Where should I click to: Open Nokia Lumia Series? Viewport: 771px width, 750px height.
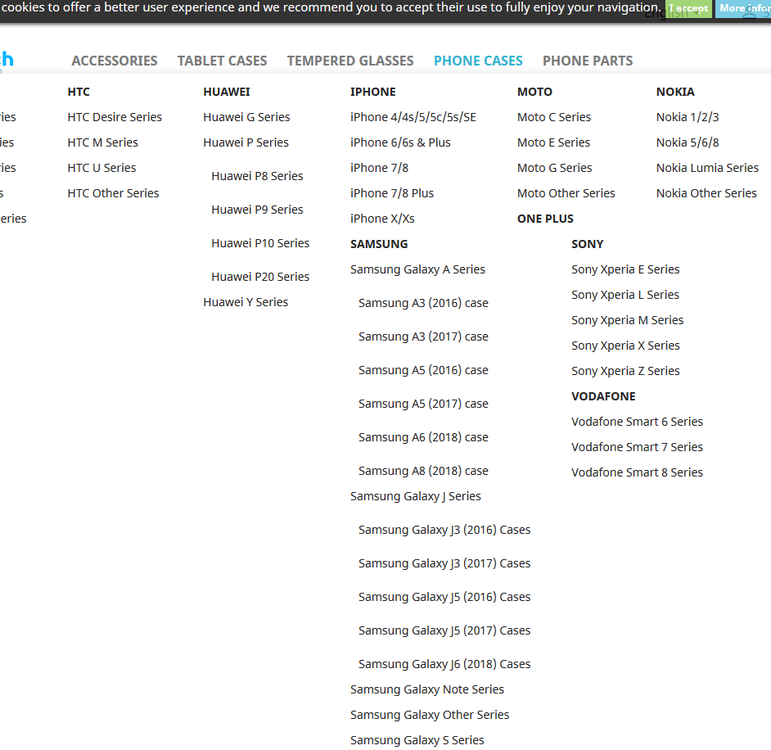(x=707, y=168)
